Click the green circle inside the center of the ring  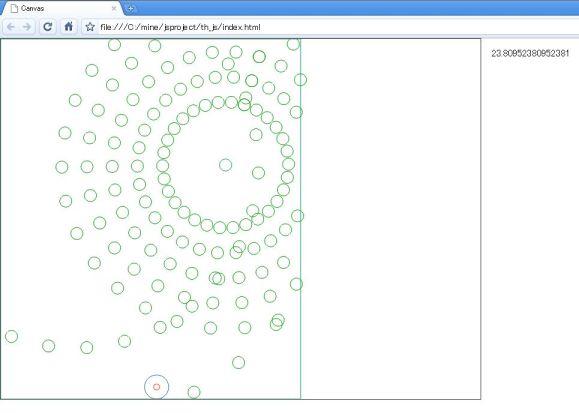pyautogui.click(x=226, y=165)
